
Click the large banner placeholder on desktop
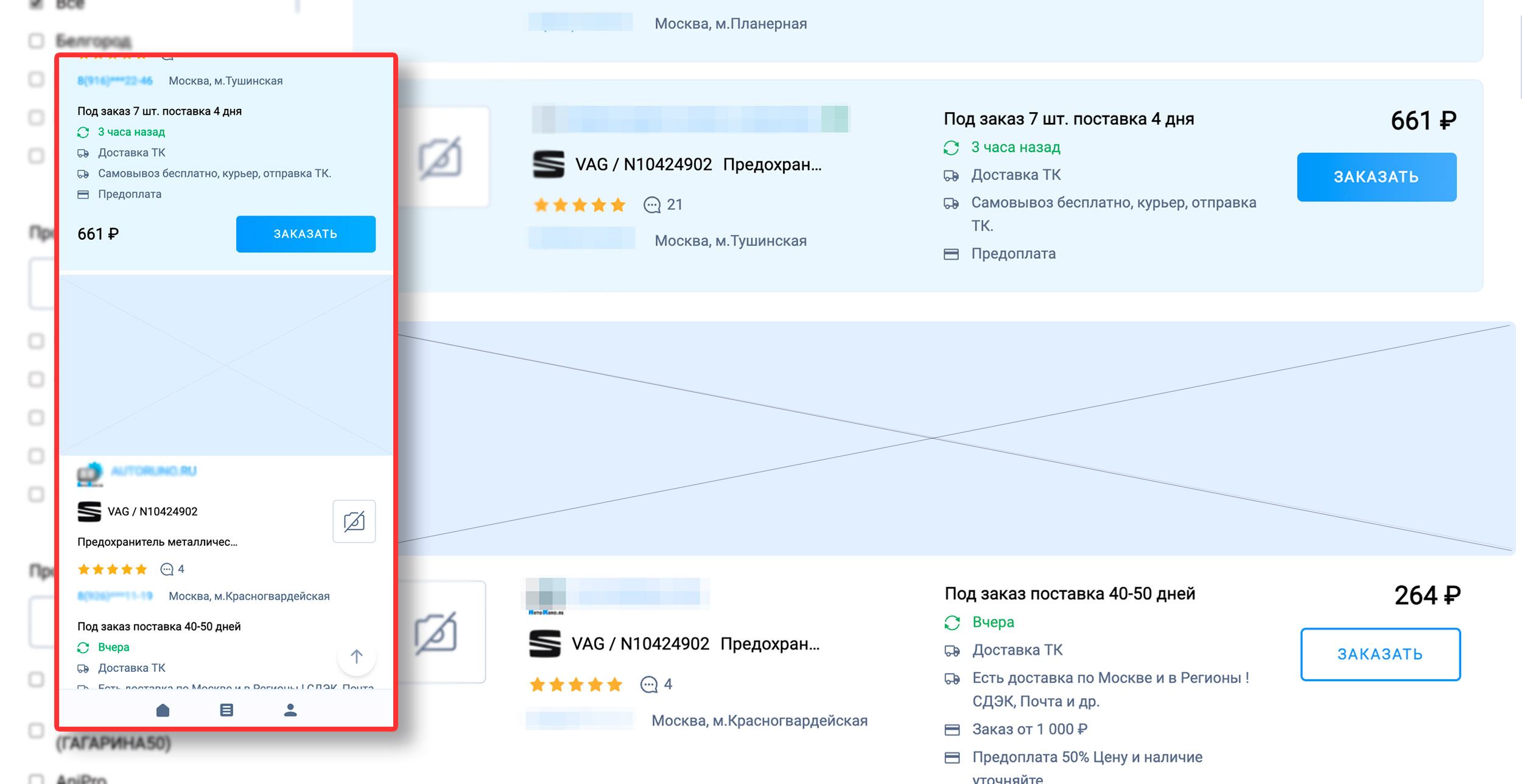click(x=956, y=438)
